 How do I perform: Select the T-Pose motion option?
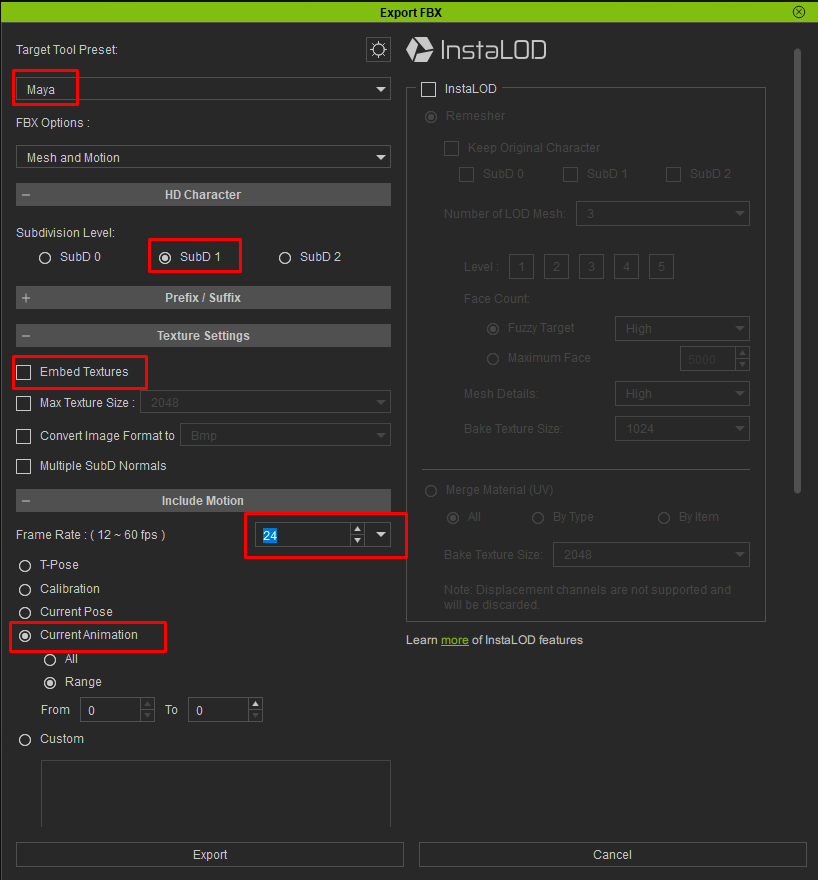coord(25,566)
